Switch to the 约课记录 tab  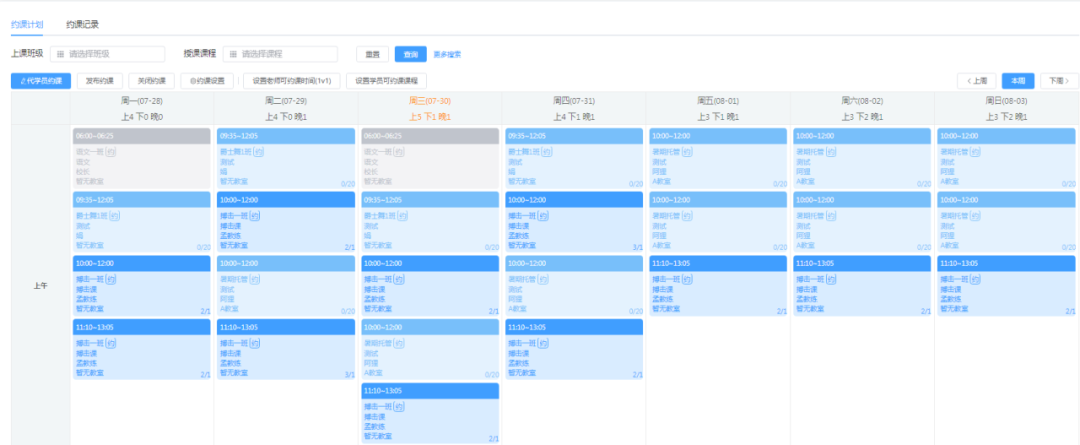click(x=83, y=24)
